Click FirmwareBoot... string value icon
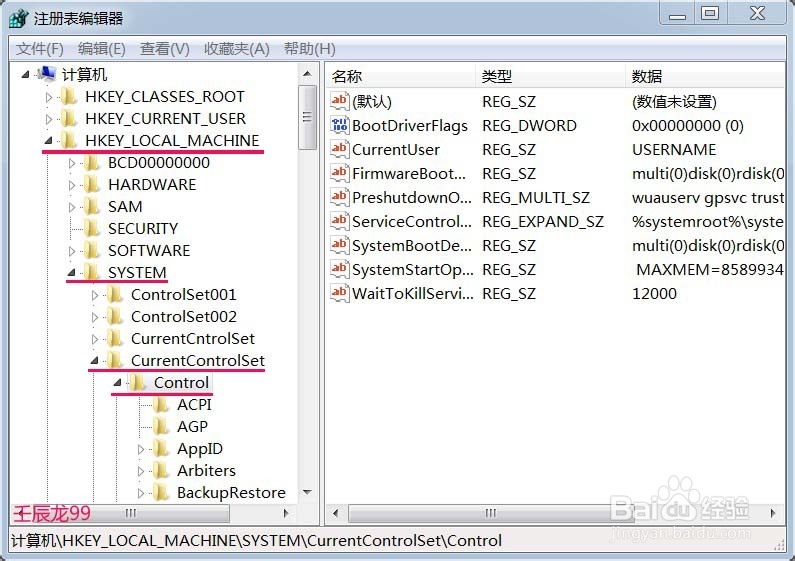This screenshot has width=795, height=561. tap(339, 173)
